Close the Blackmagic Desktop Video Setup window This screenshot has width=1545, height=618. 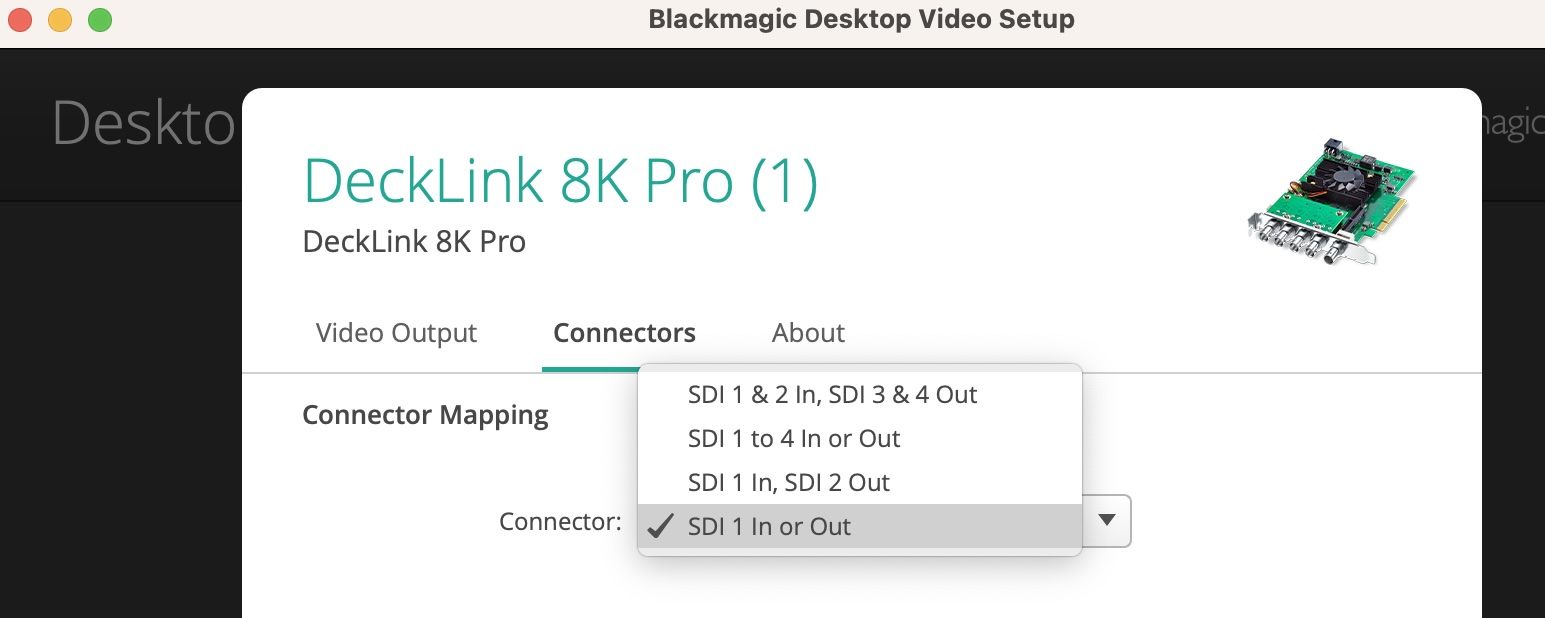pyautogui.click(x=20, y=19)
